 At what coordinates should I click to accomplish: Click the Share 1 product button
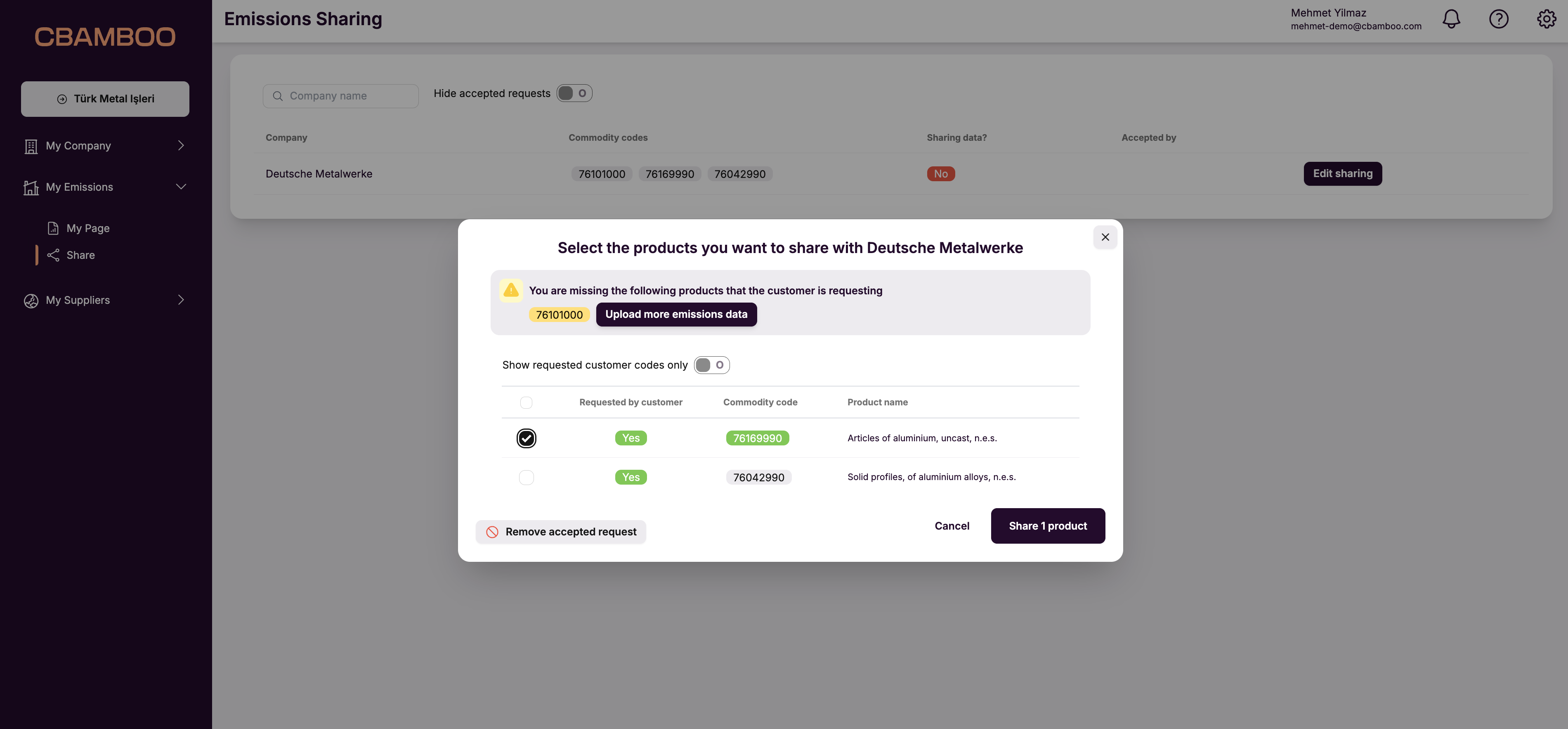coord(1048,525)
